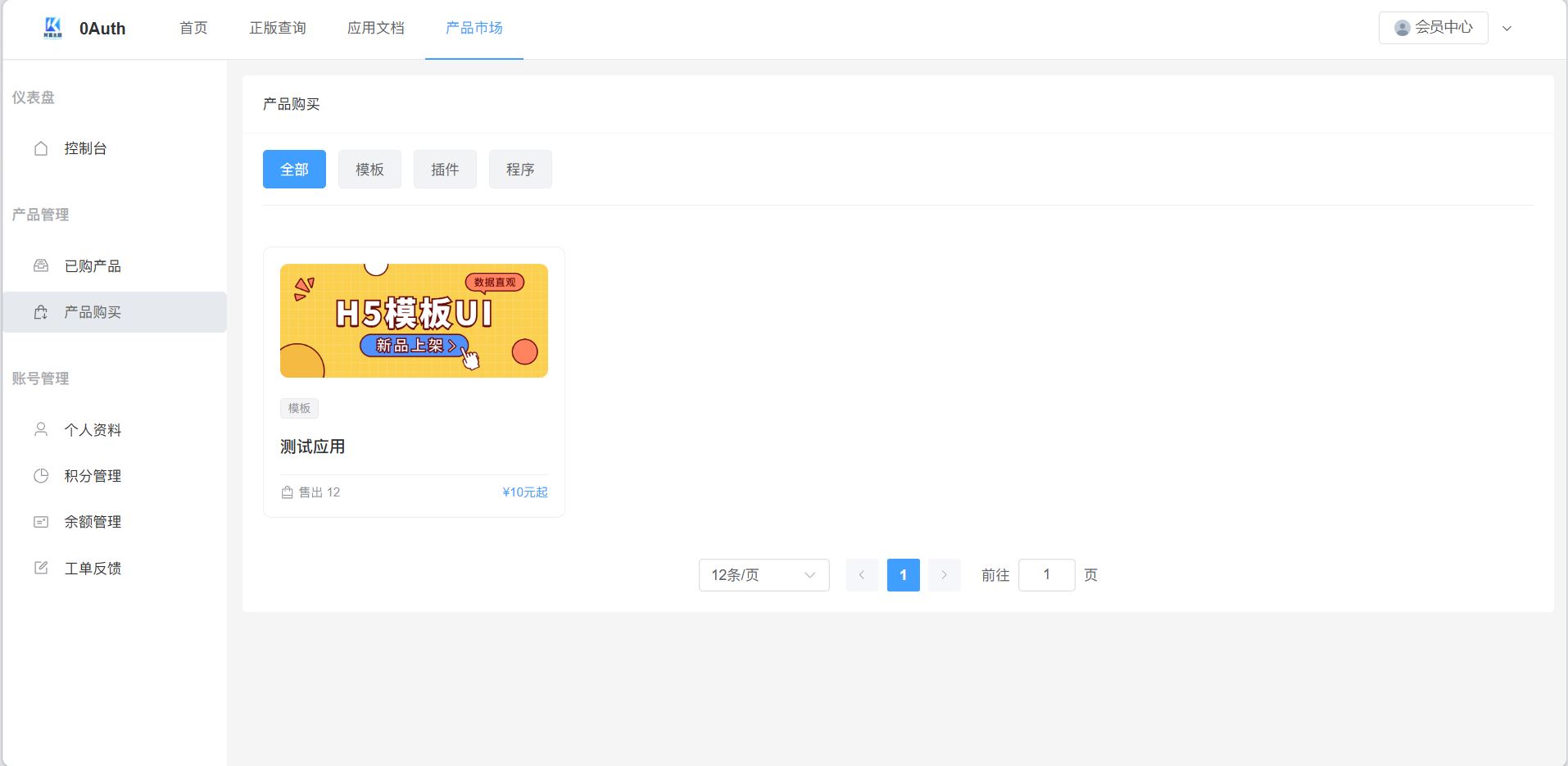Click the 产品管理 sidebar section label

(40, 215)
